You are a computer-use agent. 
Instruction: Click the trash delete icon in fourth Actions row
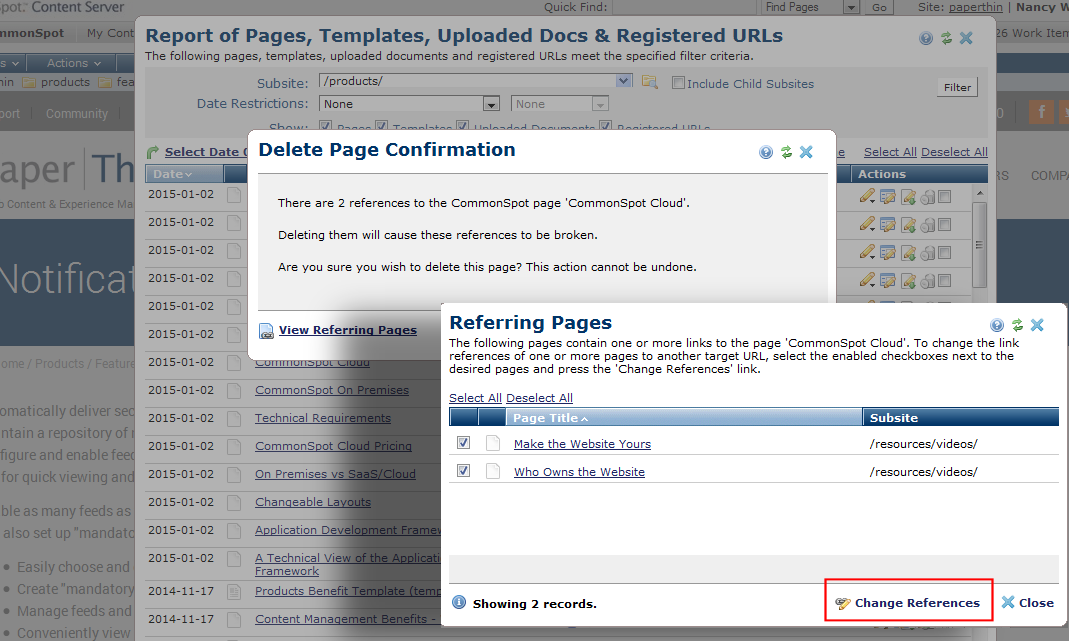pyautogui.click(x=927, y=281)
